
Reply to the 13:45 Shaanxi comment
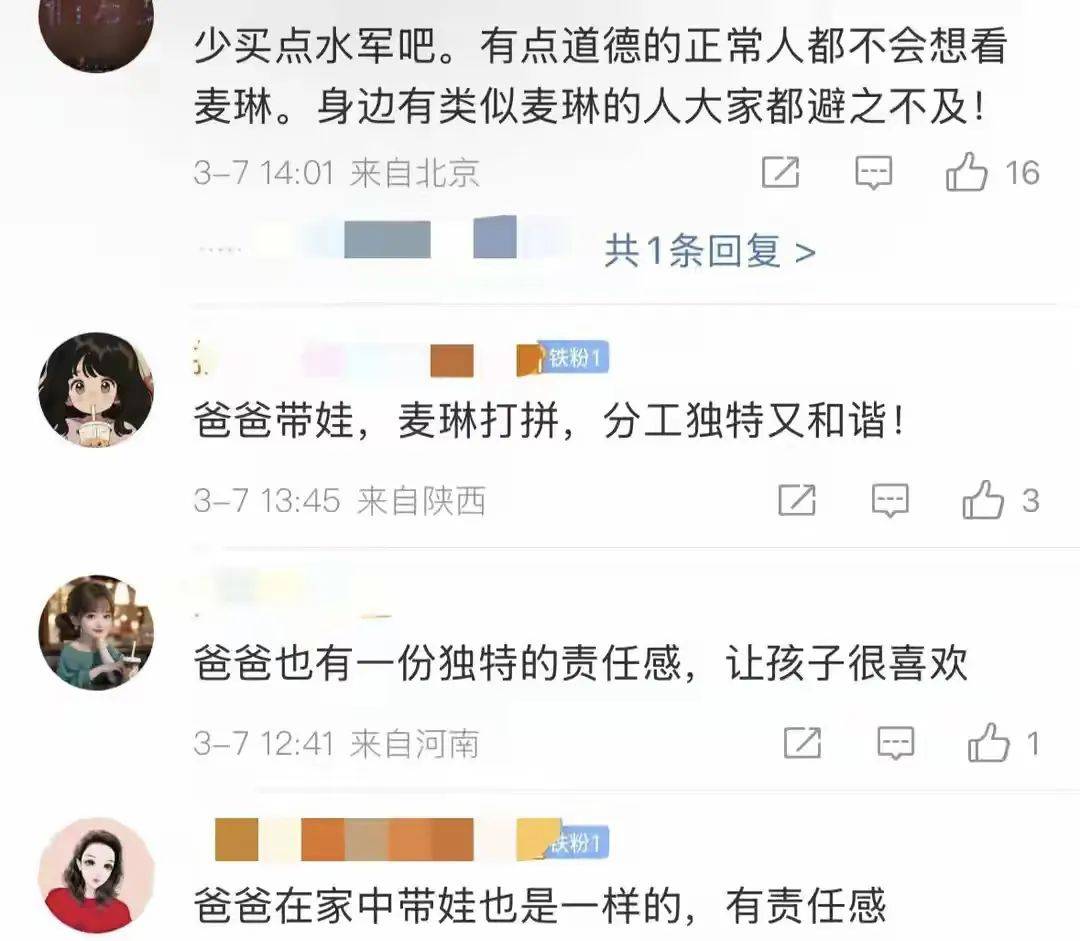pos(890,500)
